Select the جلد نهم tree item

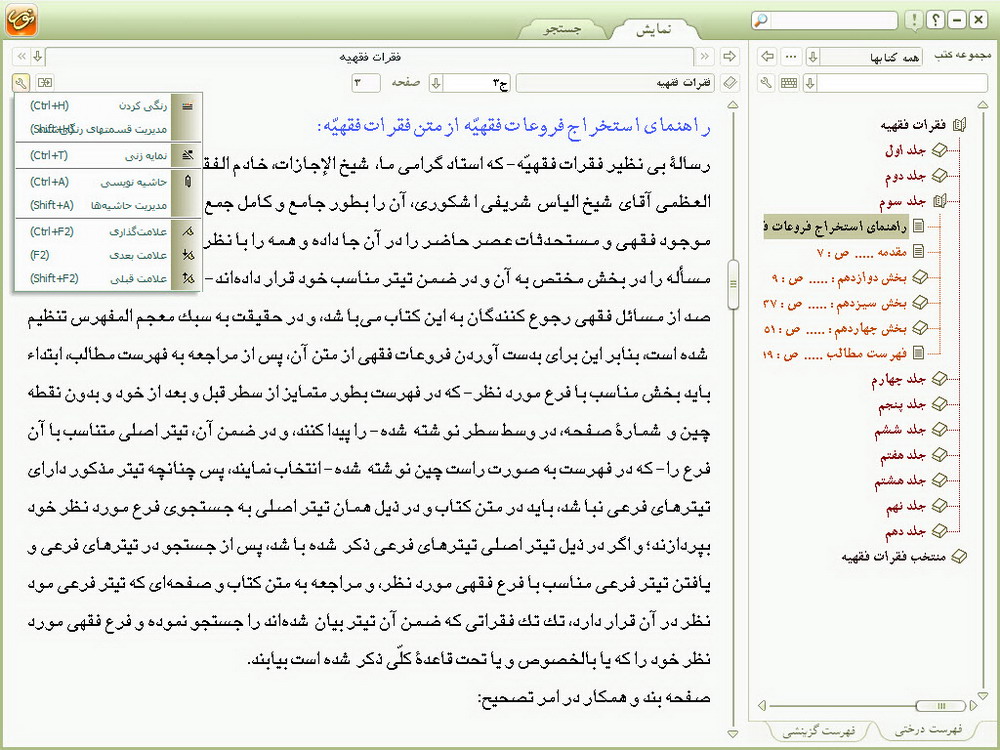(x=906, y=506)
